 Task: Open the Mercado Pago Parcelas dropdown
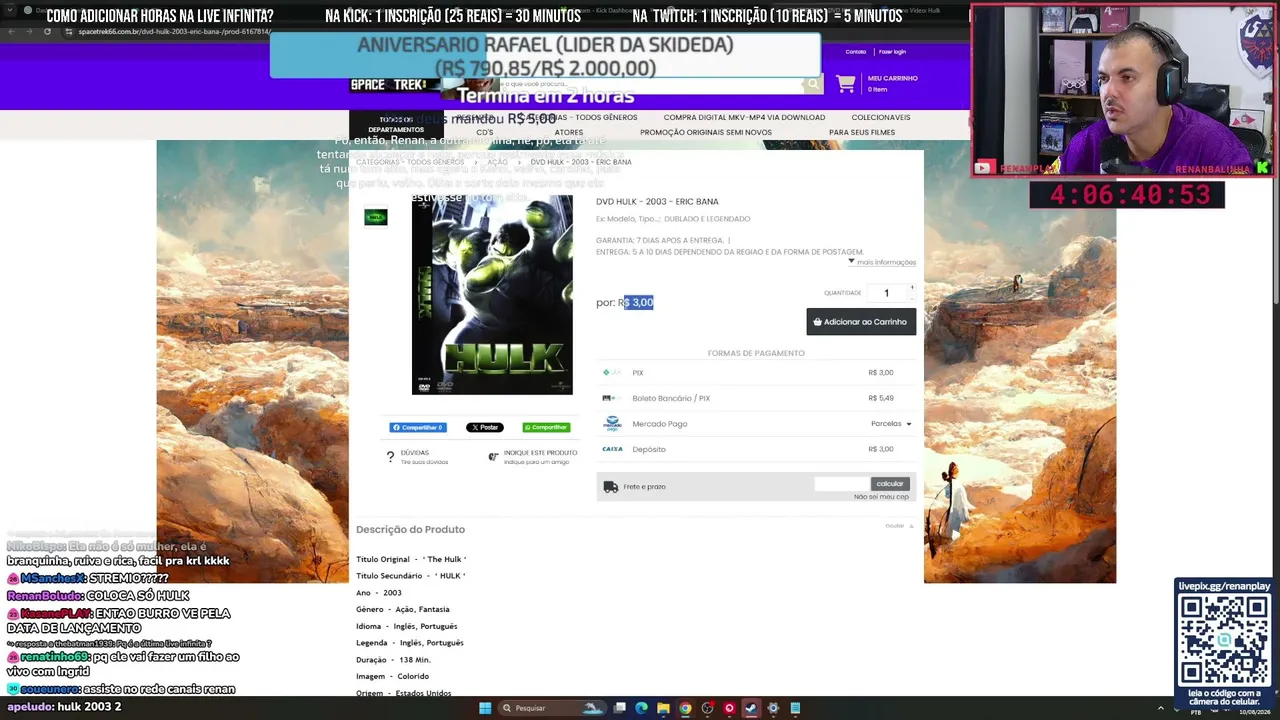891,424
